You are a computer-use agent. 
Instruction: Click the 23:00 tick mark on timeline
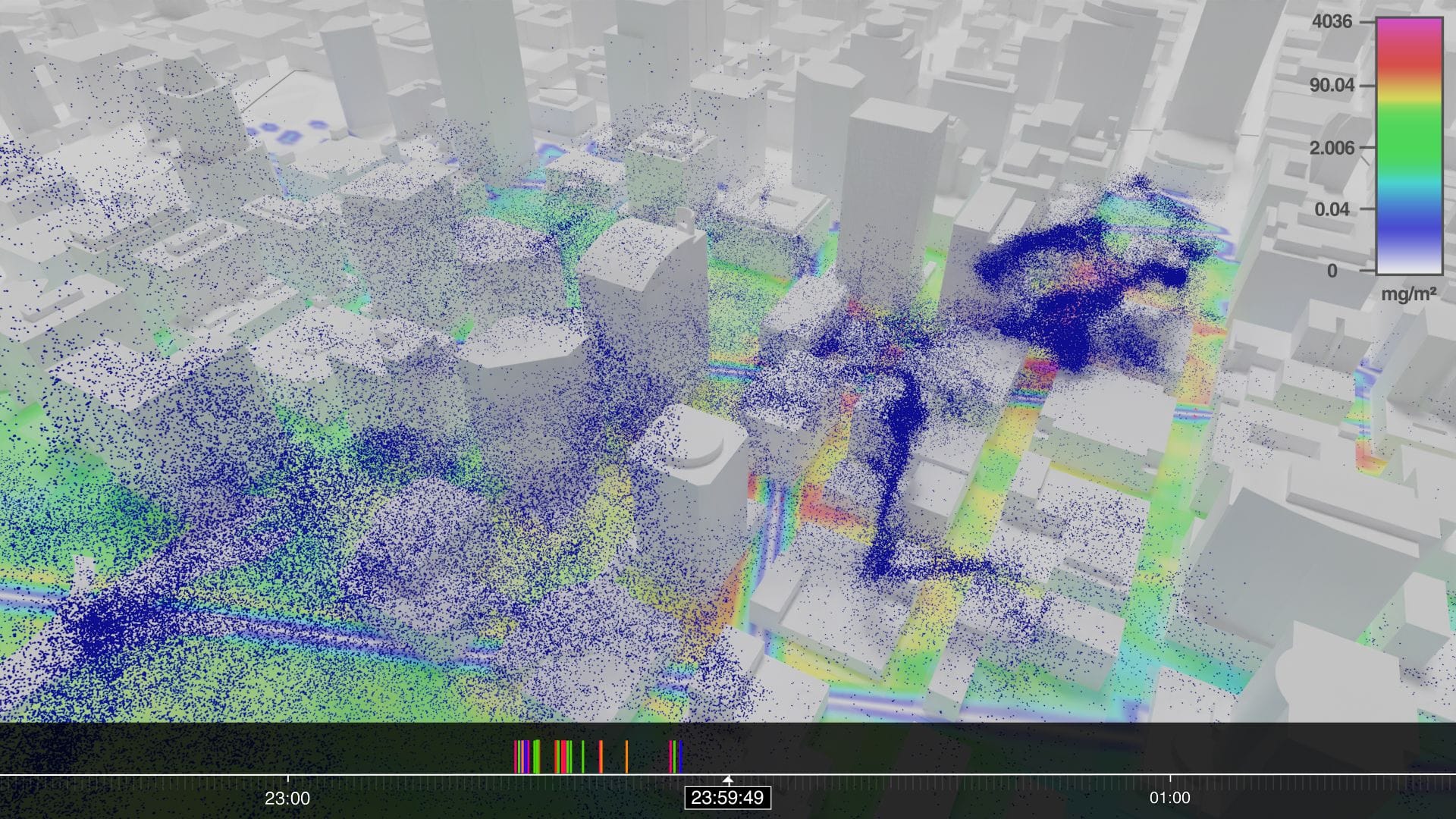(x=287, y=778)
